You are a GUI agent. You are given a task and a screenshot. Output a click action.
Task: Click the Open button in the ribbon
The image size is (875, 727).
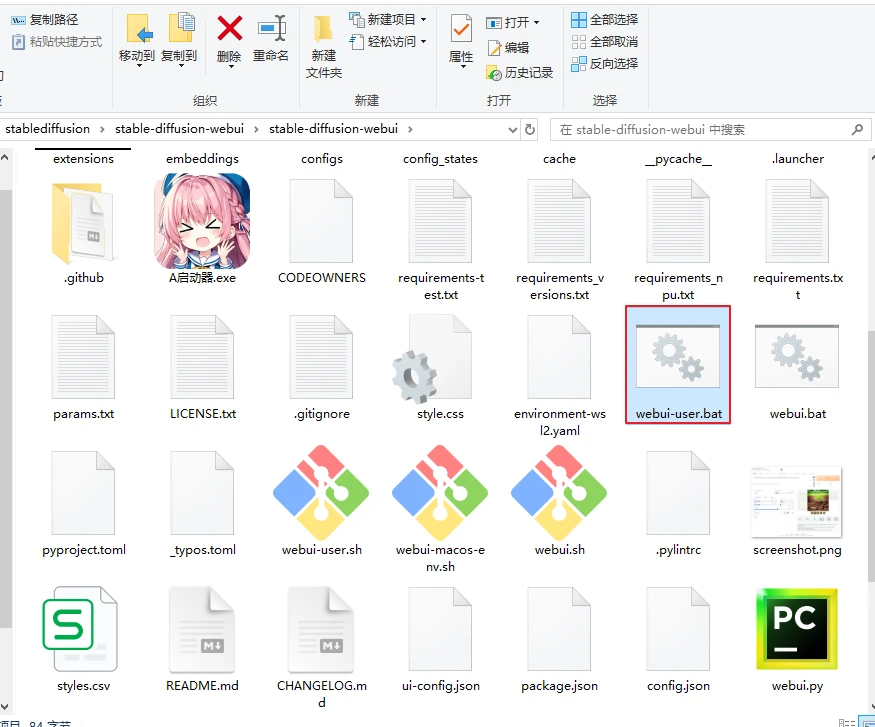click(512, 22)
